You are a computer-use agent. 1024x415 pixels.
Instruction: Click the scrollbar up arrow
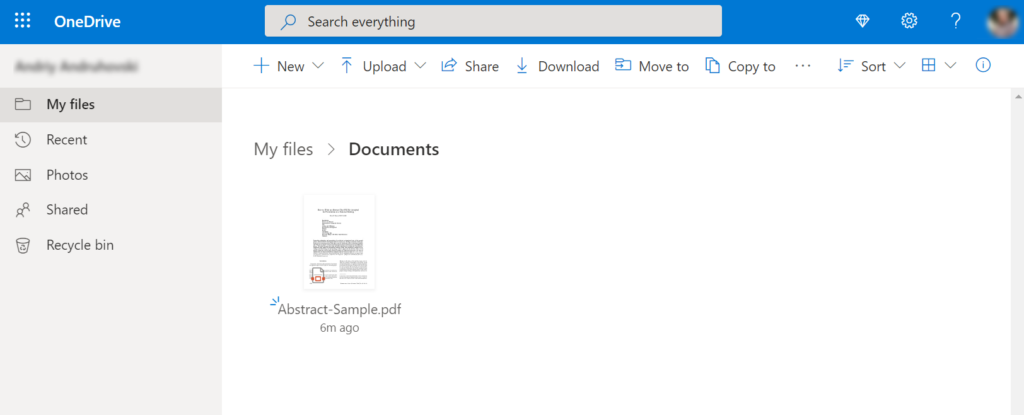(x=1018, y=97)
